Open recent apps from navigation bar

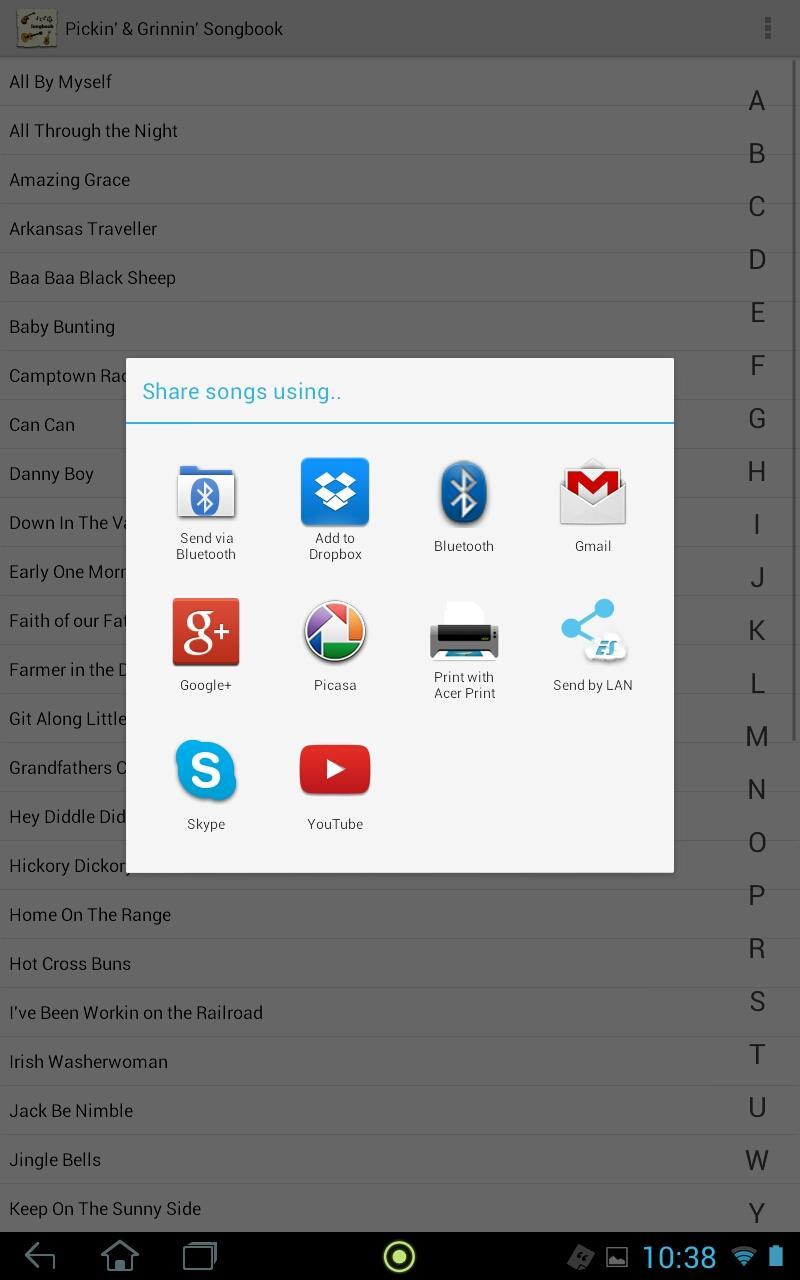point(200,1256)
